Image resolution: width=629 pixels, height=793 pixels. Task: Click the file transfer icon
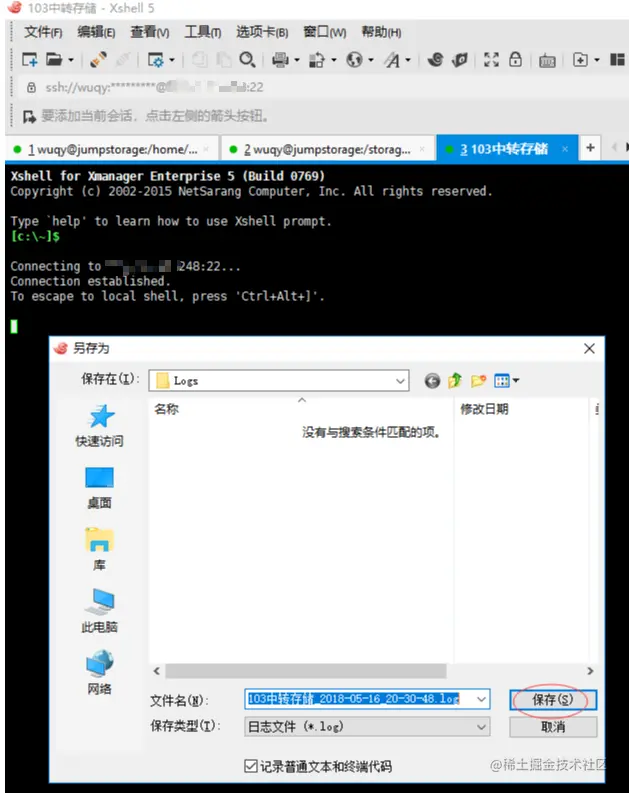click(317, 60)
